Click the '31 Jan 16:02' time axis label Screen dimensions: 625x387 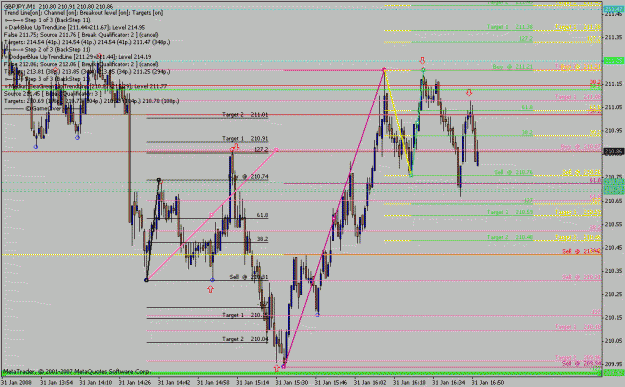click(x=370, y=383)
